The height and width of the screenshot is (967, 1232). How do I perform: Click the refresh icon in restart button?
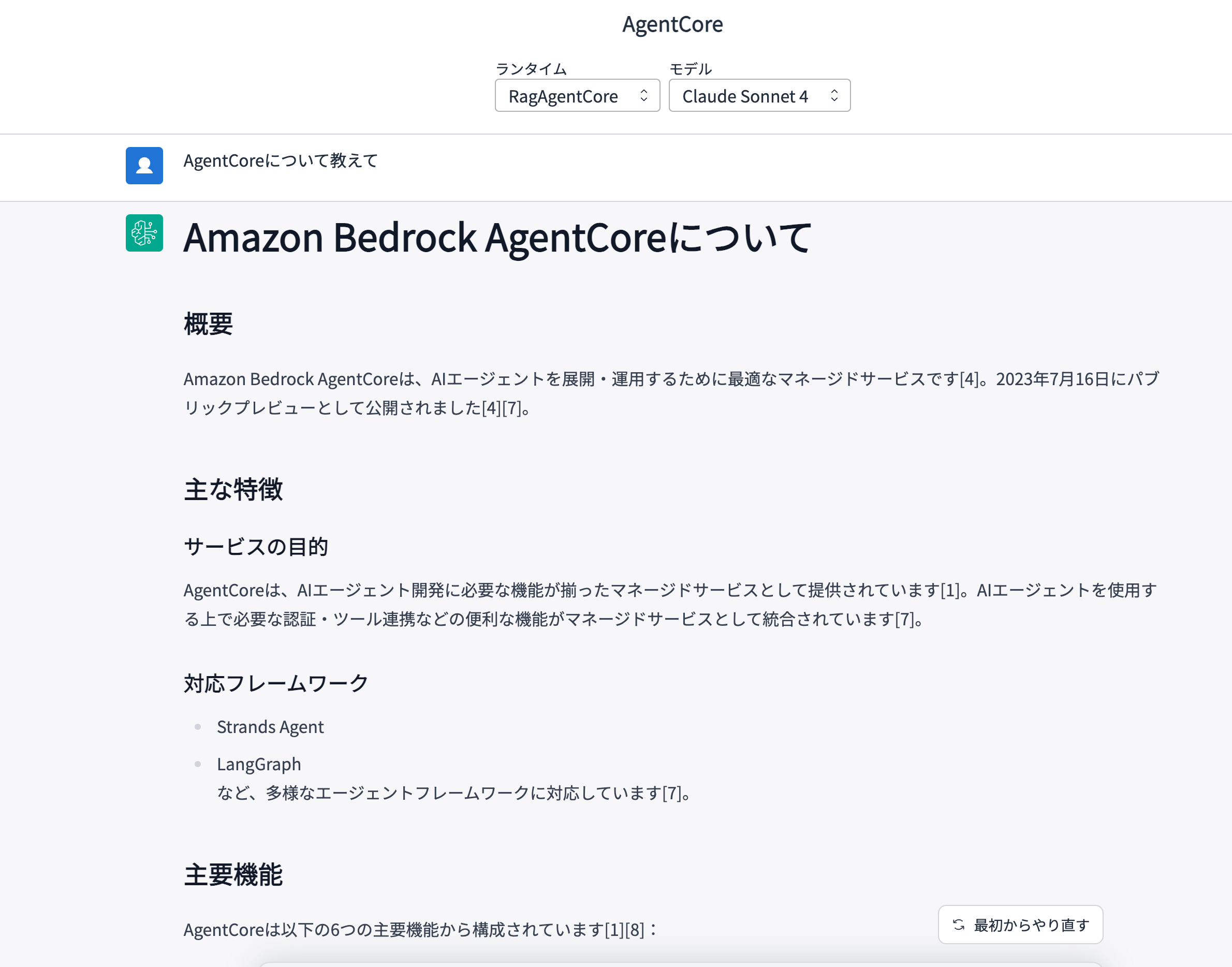click(x=959, y=925)
